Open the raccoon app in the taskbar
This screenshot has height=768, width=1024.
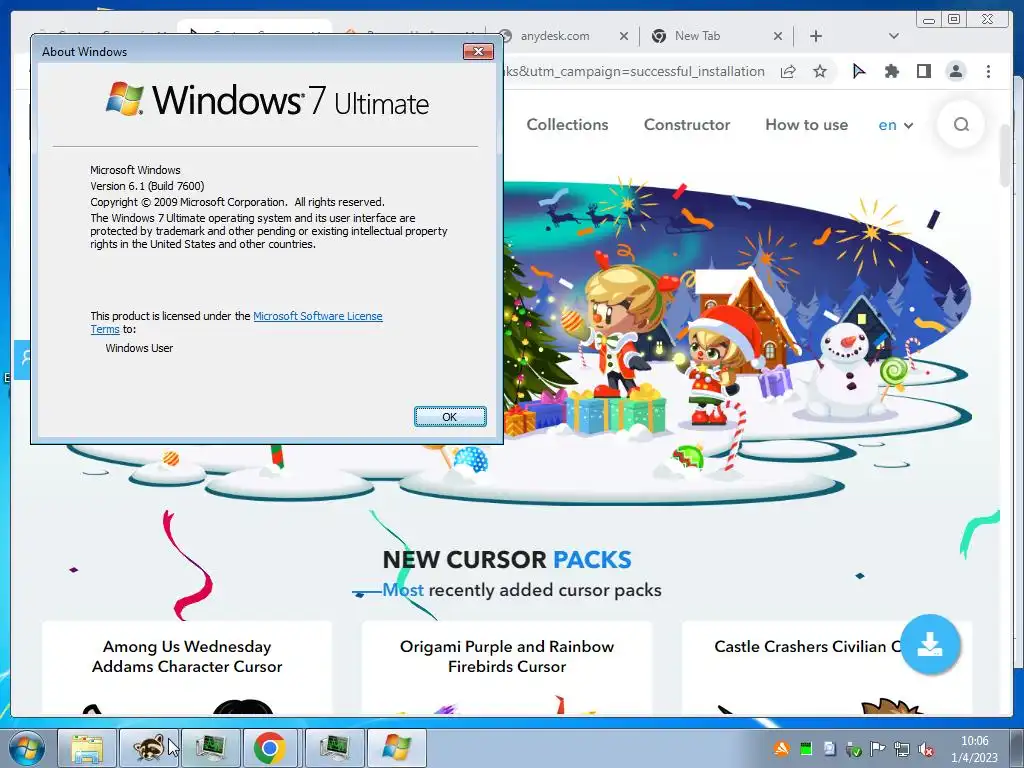(148, 748)
